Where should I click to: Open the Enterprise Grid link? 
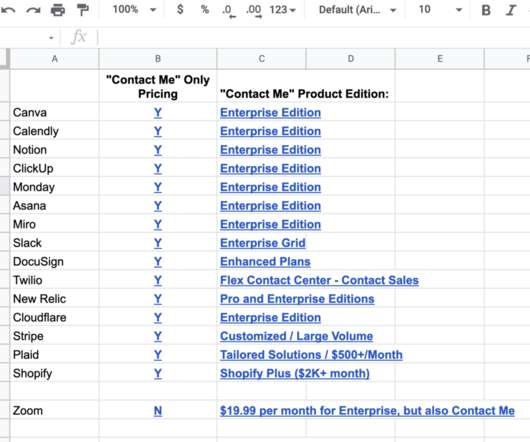[263, 243]
